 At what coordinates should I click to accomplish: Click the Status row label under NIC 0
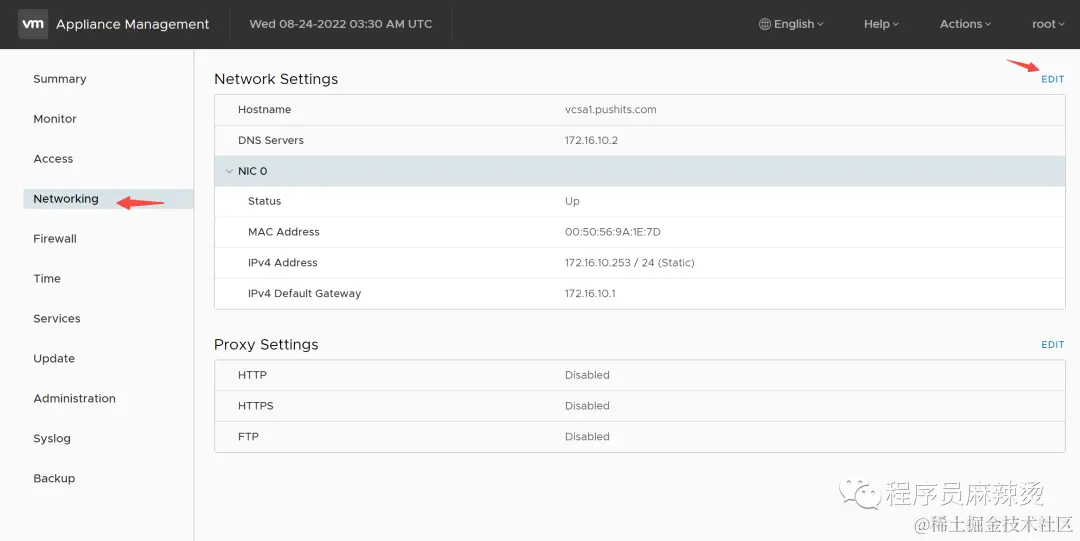pyautogui.click(x=264, y=201)
